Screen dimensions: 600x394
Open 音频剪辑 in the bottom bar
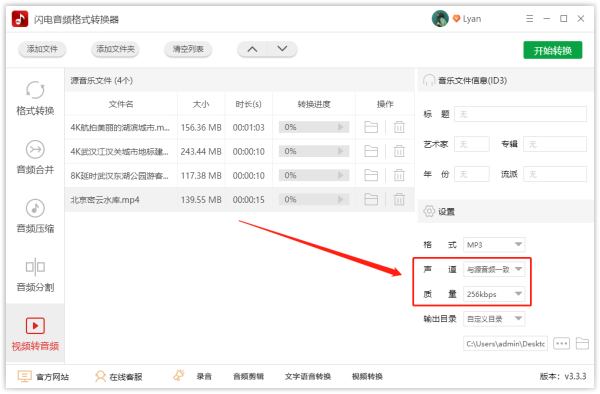point(248,377)
